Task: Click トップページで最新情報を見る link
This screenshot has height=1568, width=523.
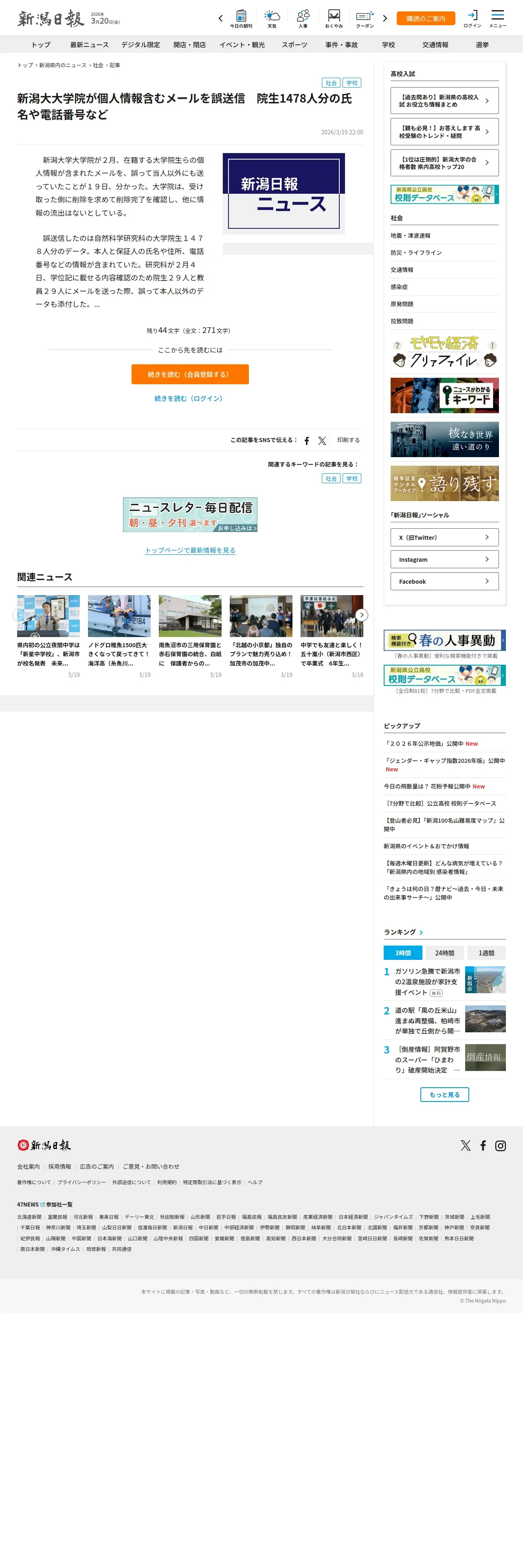Action: (190, 550)
